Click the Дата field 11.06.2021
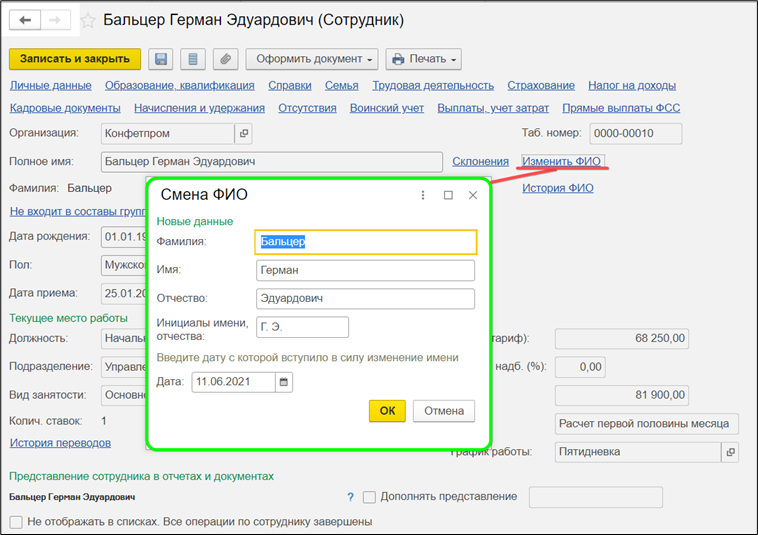758x535 pixels. pos(233,382)
